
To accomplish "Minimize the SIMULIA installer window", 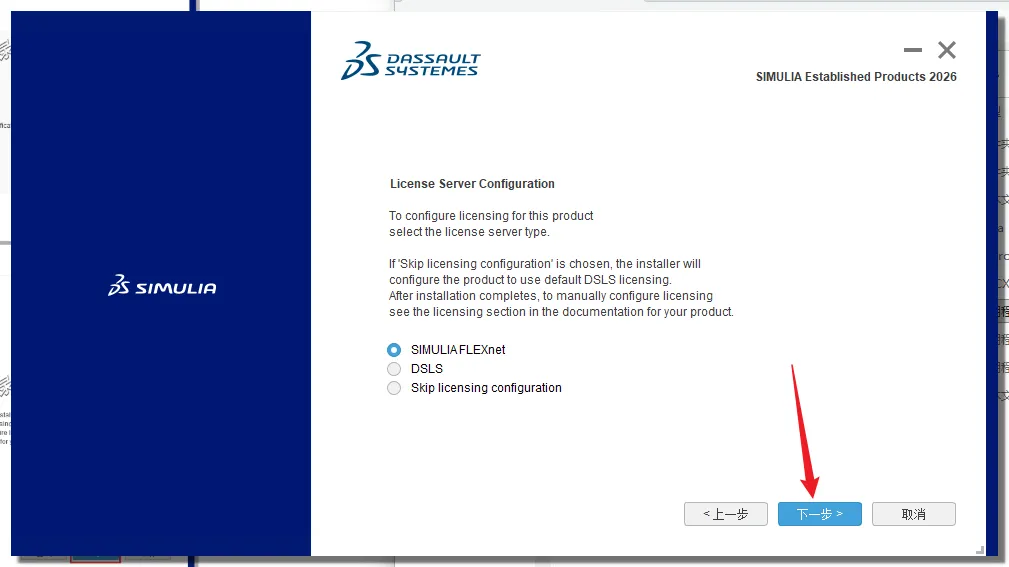I will point(912,50).
